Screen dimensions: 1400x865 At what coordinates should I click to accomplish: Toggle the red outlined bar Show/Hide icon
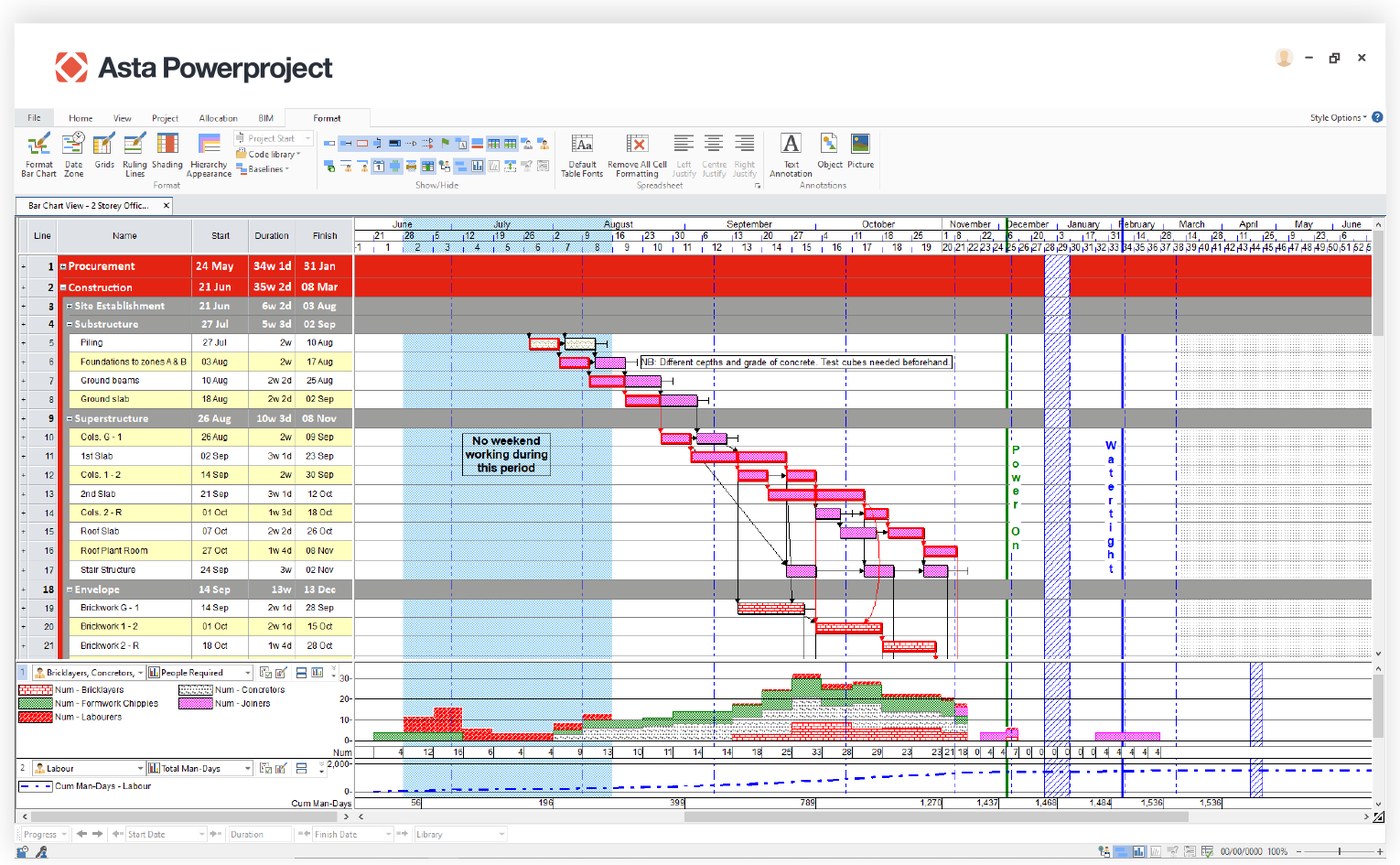point(362,143)
